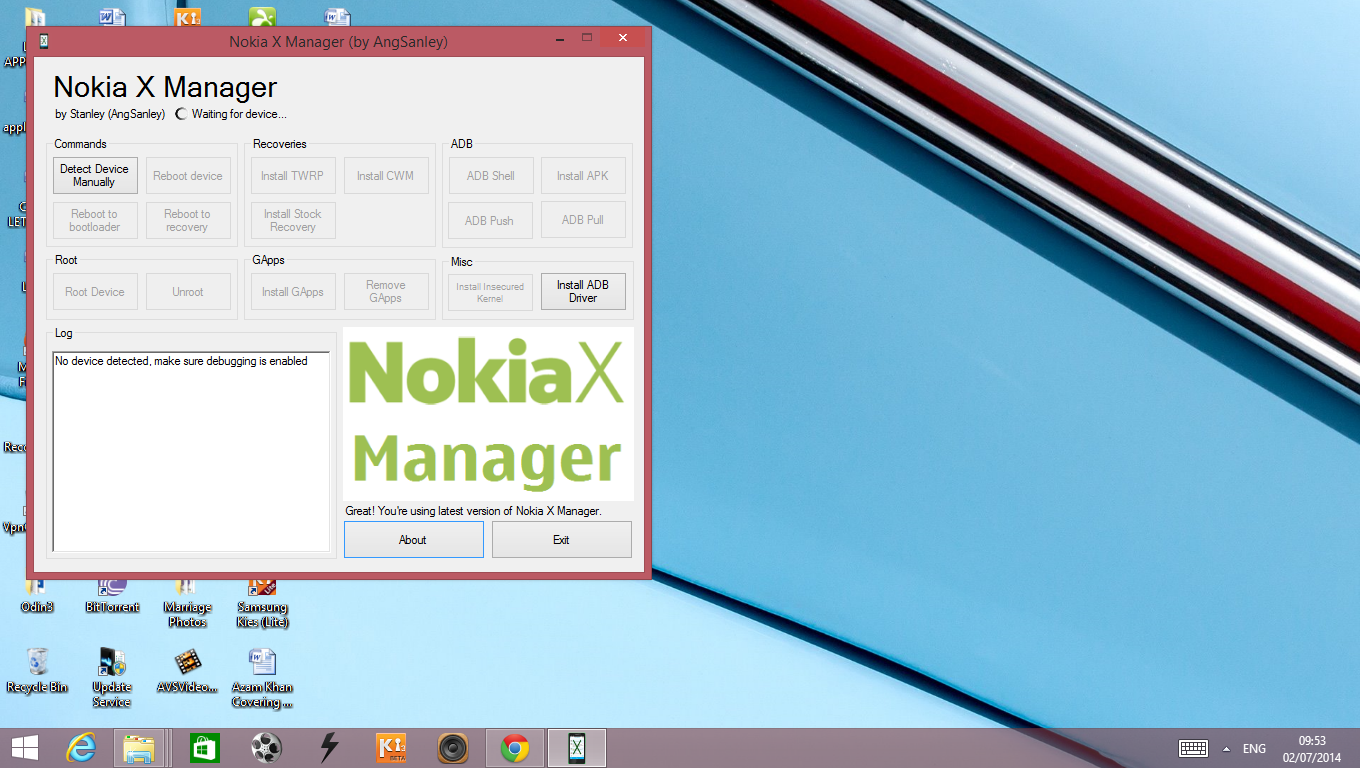Viewport: 1360px width, 768px height.
Task: Open Kies 3 Beta from the taskbar
Action: [390, 747]
